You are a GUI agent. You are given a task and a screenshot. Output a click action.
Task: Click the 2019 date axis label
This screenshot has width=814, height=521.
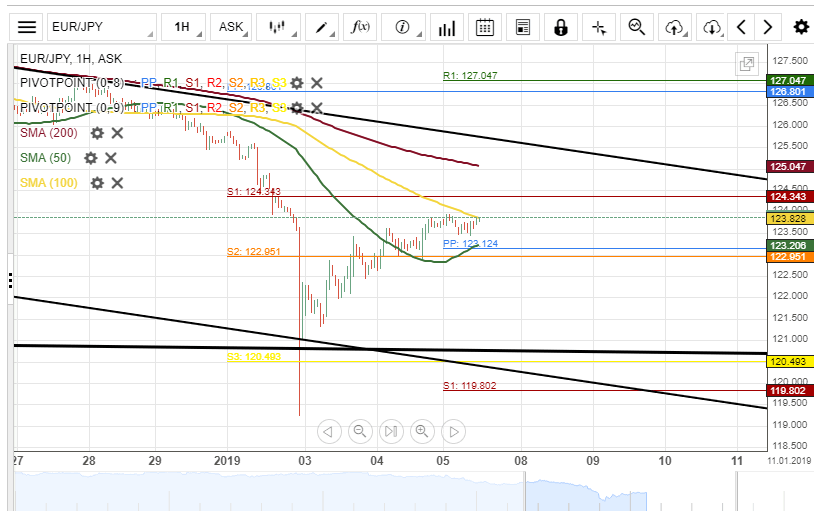[227, 461]
